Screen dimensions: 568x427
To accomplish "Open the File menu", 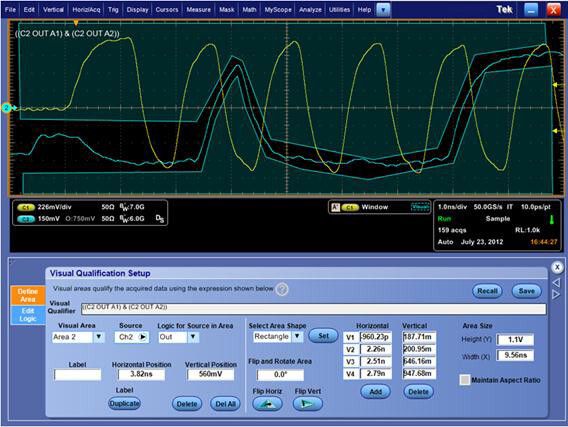I will click(11, 10).
